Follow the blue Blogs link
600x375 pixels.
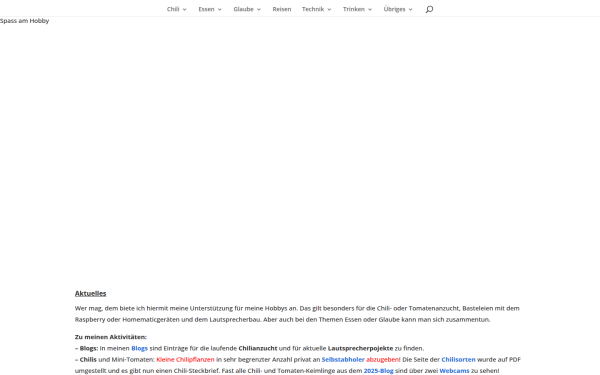139,348
